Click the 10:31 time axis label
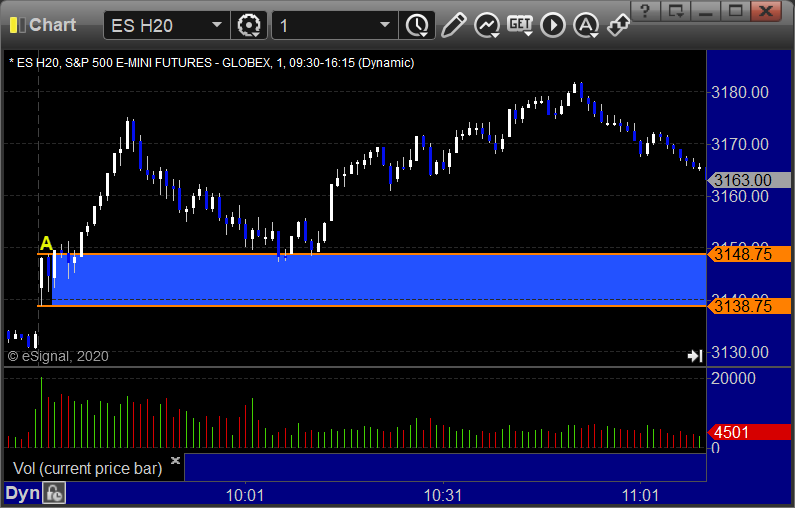The height and width of the screenshot is (508, 795). [x=443, y=495]
